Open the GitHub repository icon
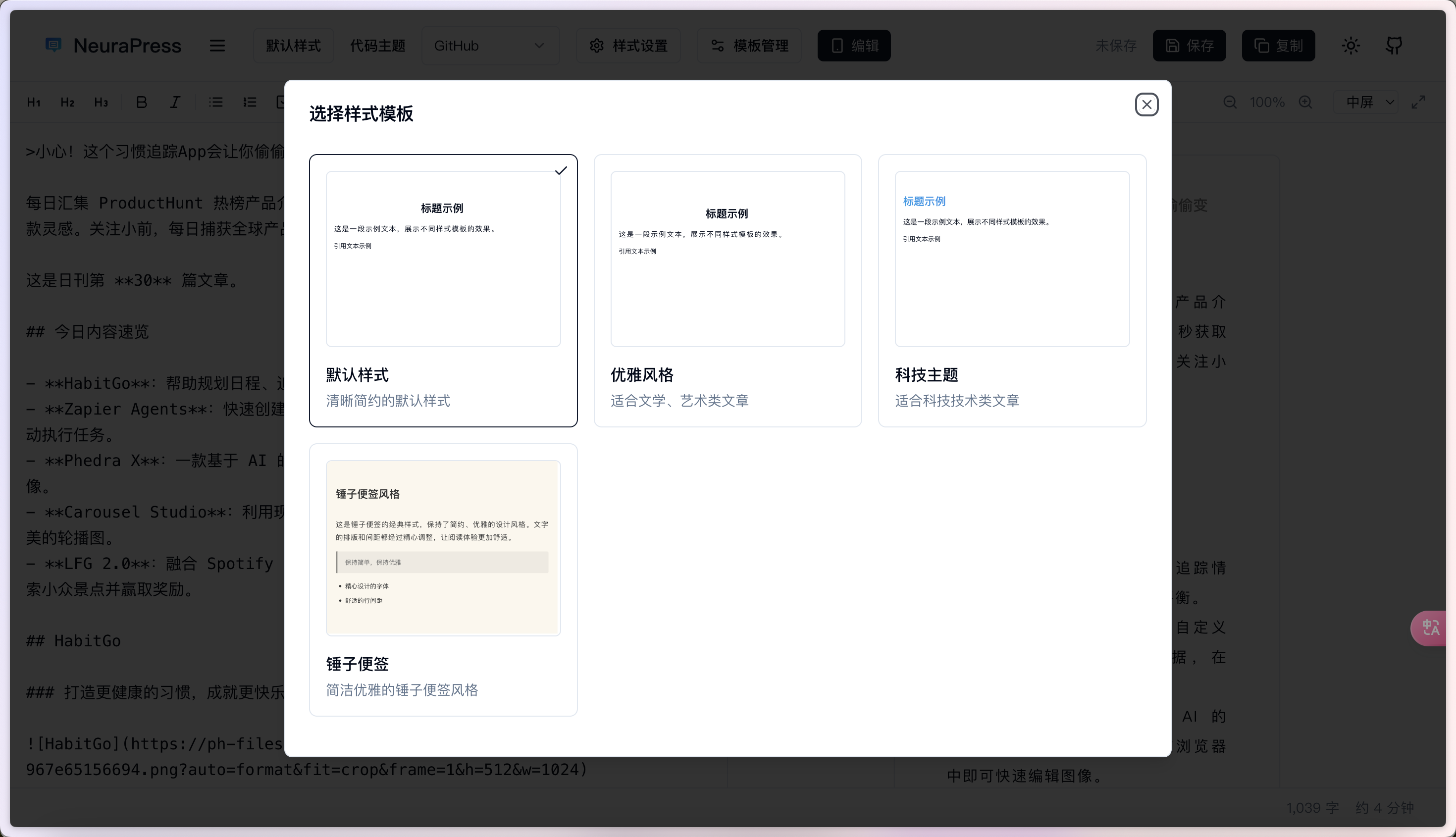Viewport: 1456px width, 837px height. click(1394, 46)
